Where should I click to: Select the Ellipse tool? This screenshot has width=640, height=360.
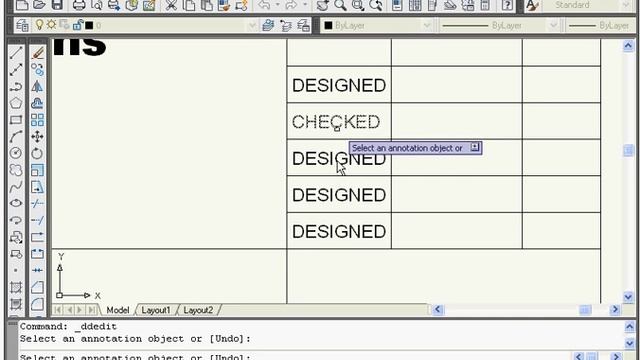point(16,203)
